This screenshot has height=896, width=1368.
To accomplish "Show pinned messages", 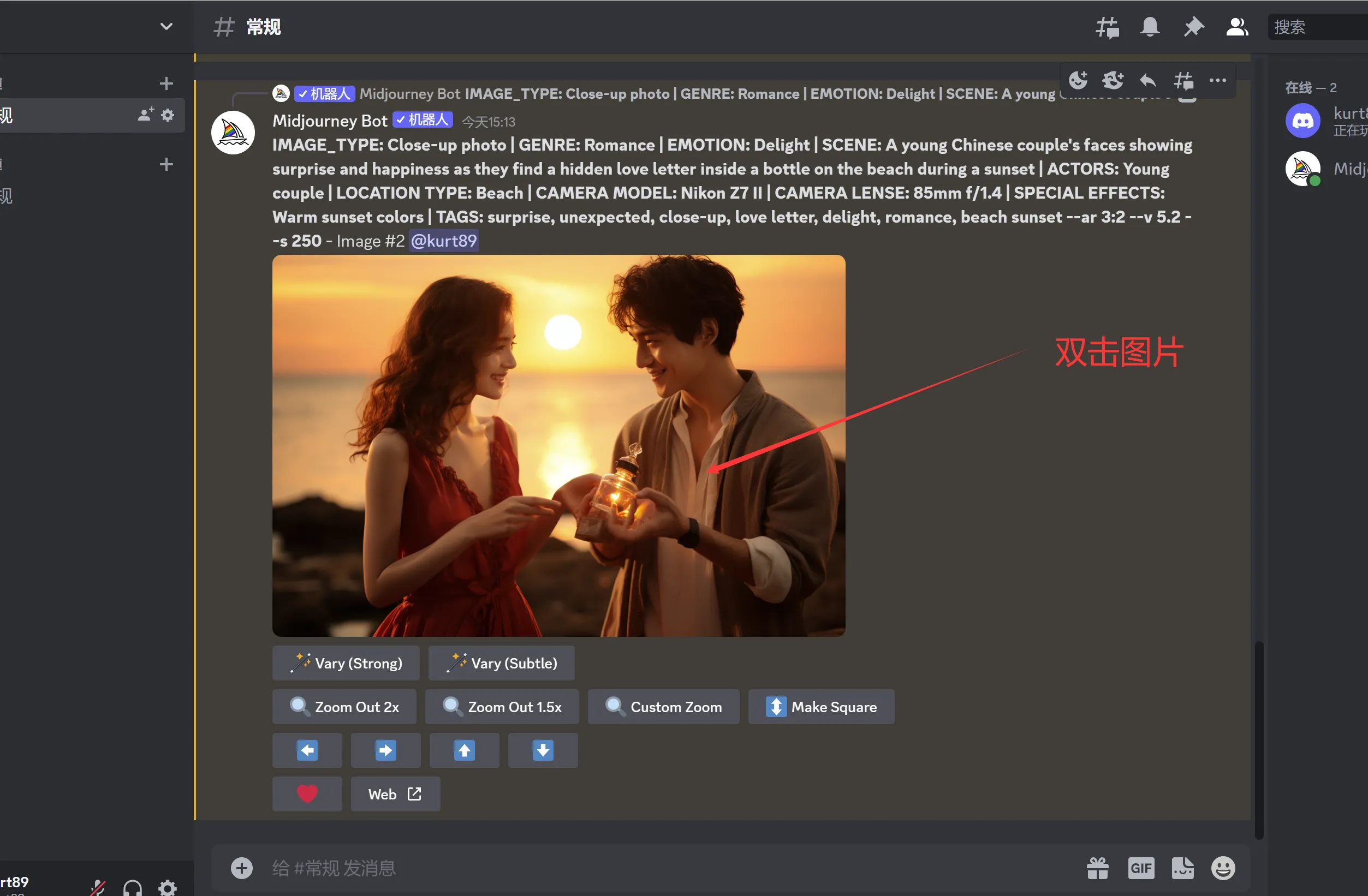I will [x=1193, y=27].
